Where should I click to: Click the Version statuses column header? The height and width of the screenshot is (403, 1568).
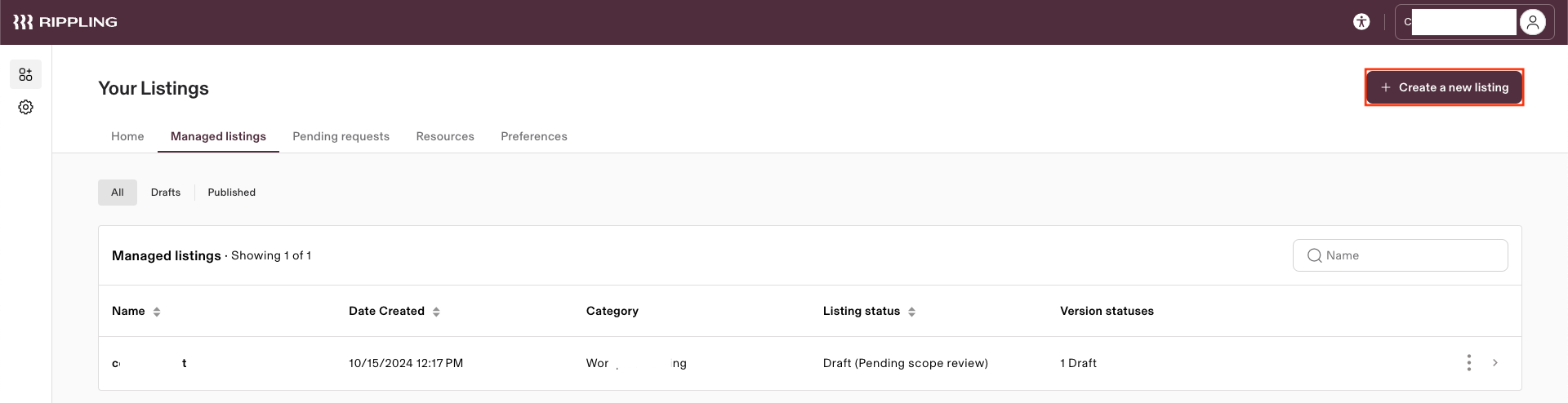pyautogui.click(x=1107, y=311)
